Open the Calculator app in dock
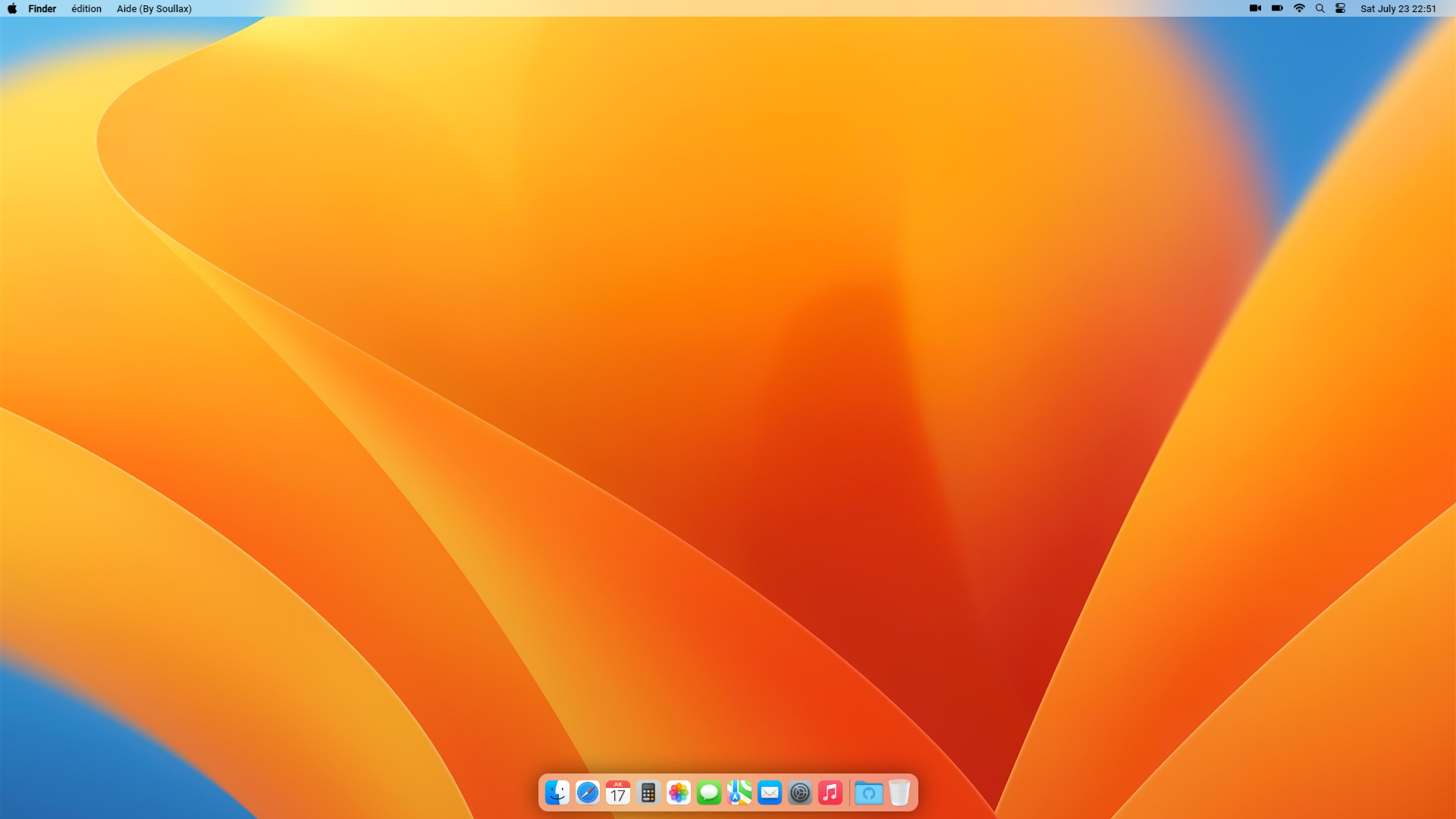This screenshot has height=819, width=1456. (x=648, y=792)
